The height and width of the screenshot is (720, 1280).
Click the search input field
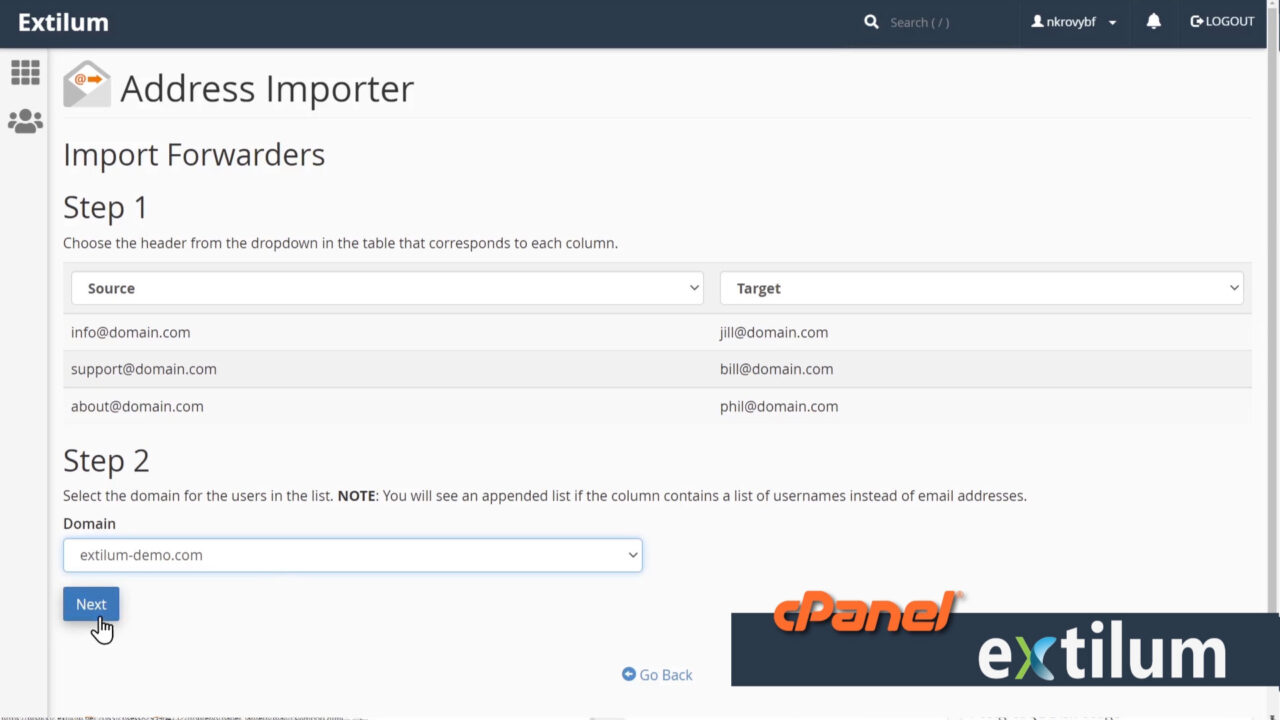[920, 21]
